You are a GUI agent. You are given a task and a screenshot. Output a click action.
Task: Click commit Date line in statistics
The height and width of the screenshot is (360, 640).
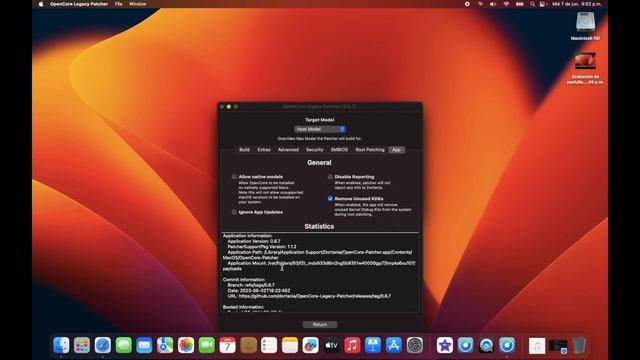[259, 291]
